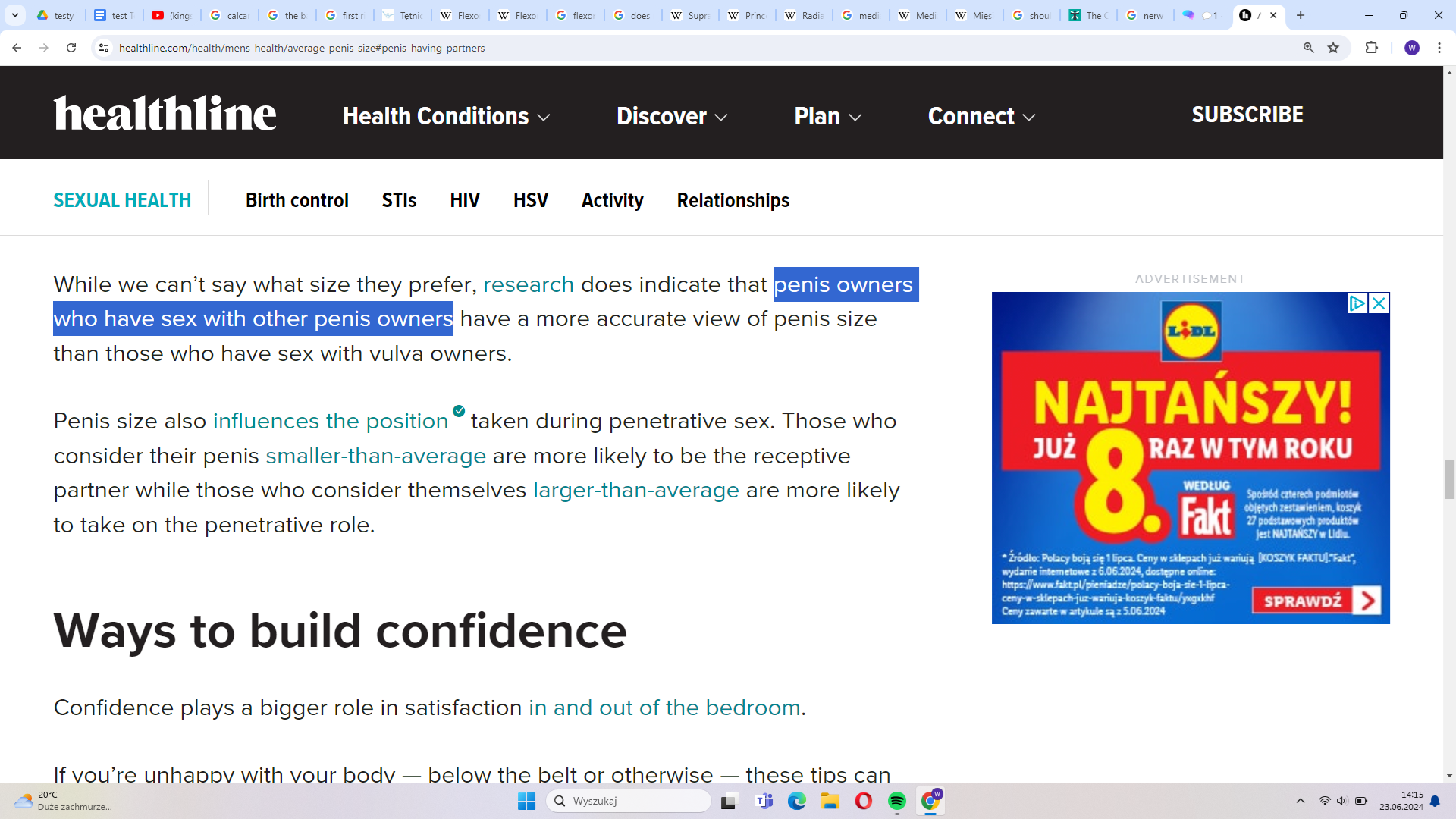Open the Activity category

[613, 200]
